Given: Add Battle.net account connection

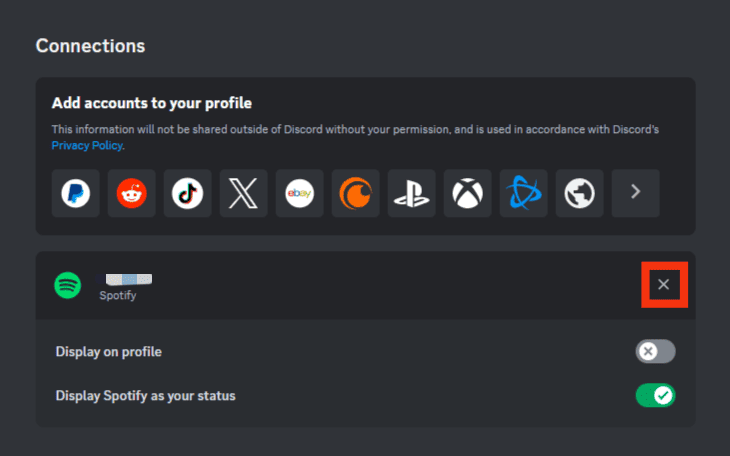Looking at the screenshot, I should pyautogui.click(x=524, y=193).
